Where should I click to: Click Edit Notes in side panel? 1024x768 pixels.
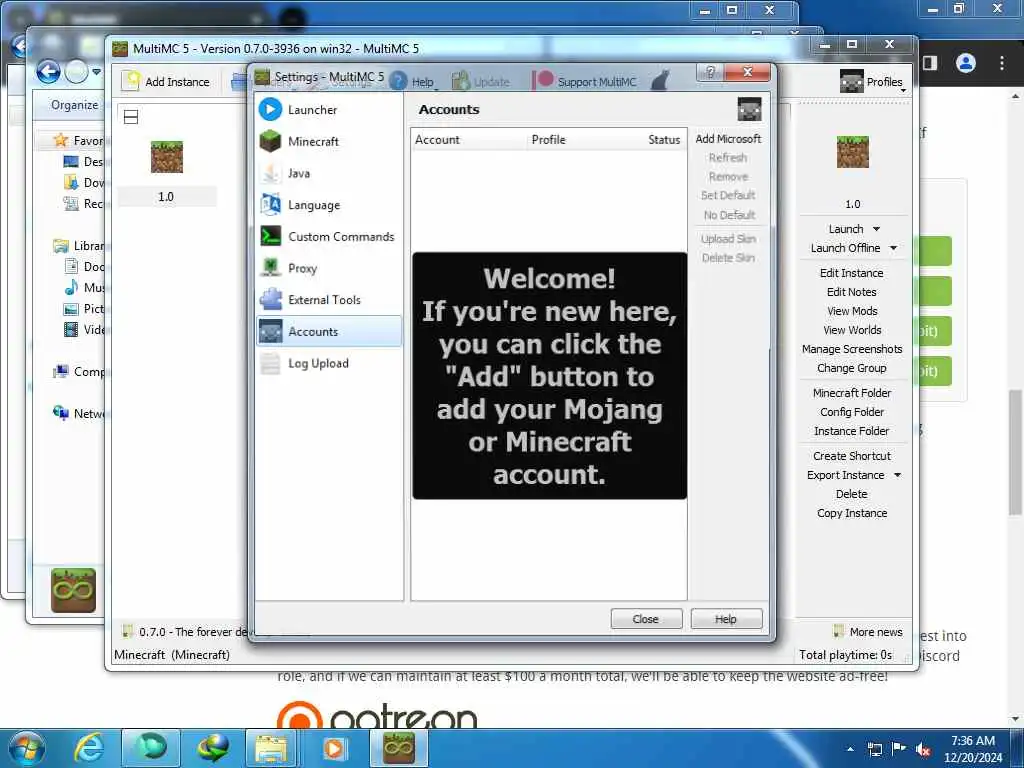click(852, 292)
